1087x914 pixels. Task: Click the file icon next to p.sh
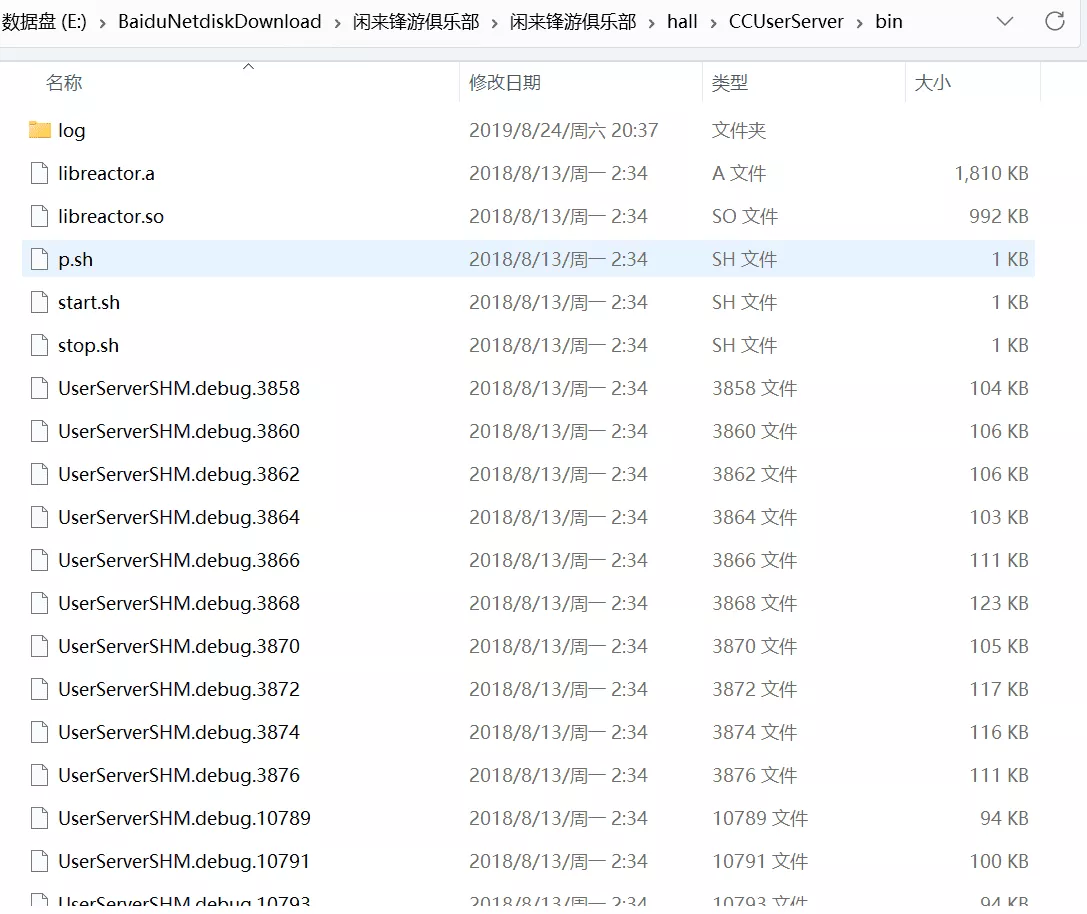click(39, 258)
